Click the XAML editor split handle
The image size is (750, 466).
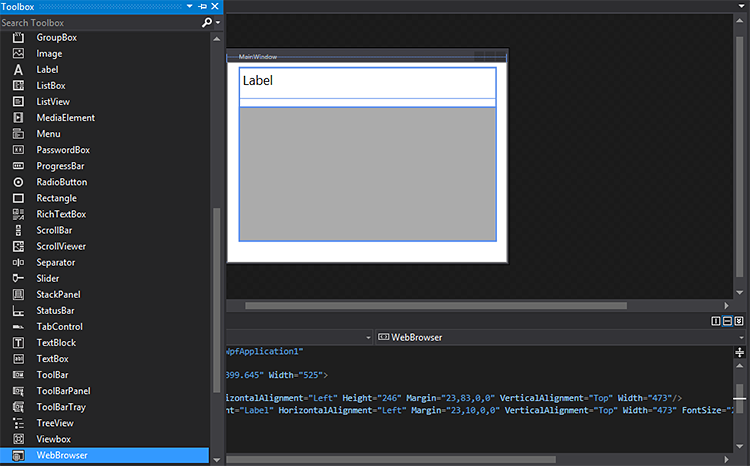[x=740, y=352]
